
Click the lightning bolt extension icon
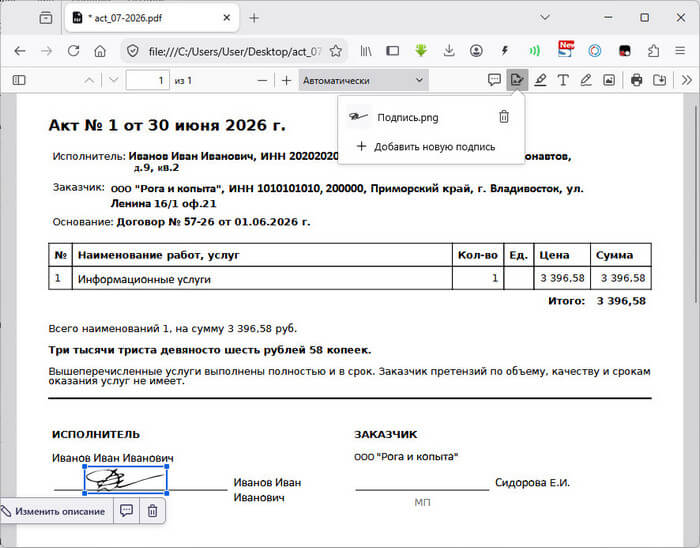click(x=504, y=51)
